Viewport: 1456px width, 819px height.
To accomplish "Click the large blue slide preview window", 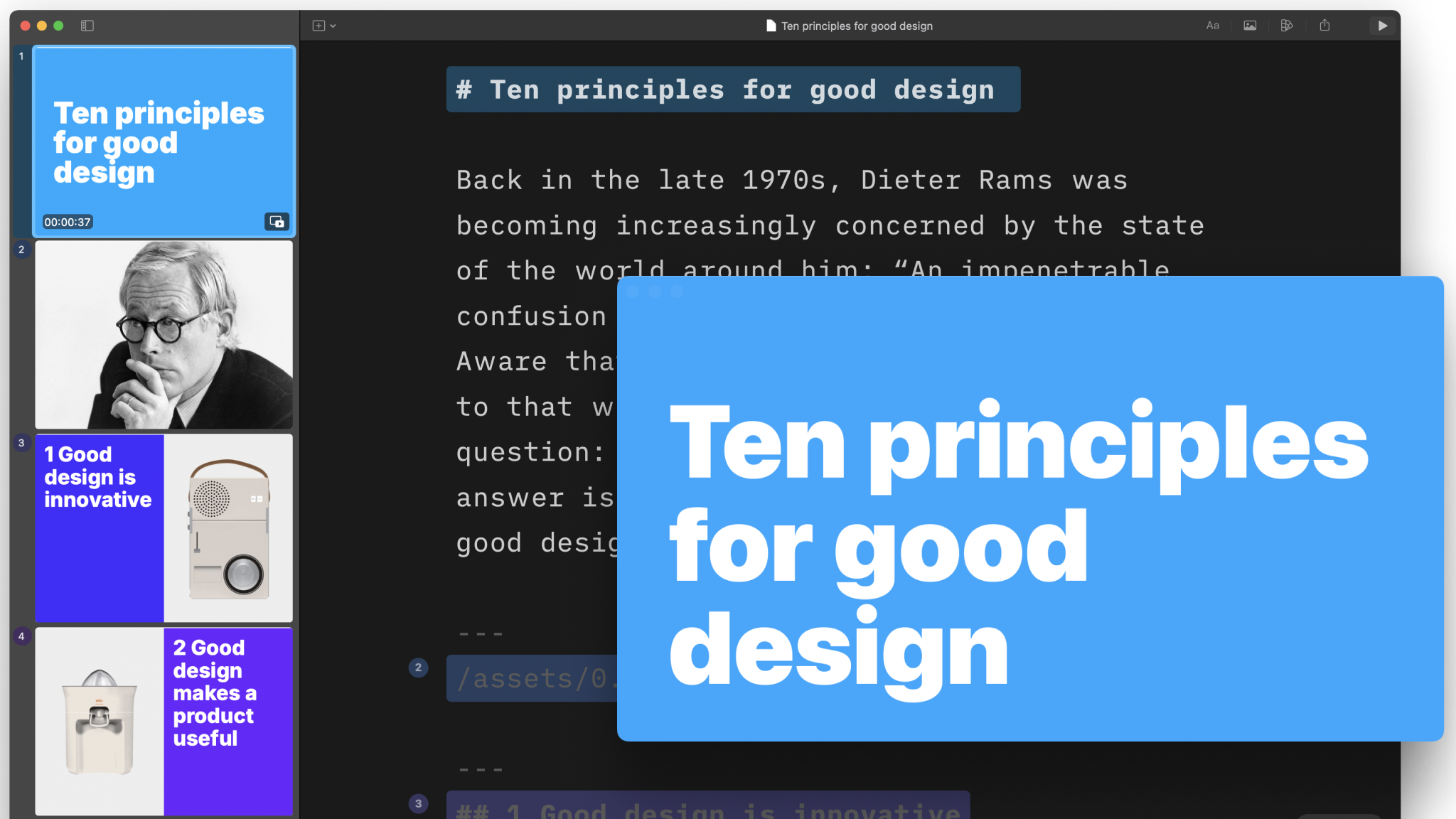I will click(x=1029, y=508).
